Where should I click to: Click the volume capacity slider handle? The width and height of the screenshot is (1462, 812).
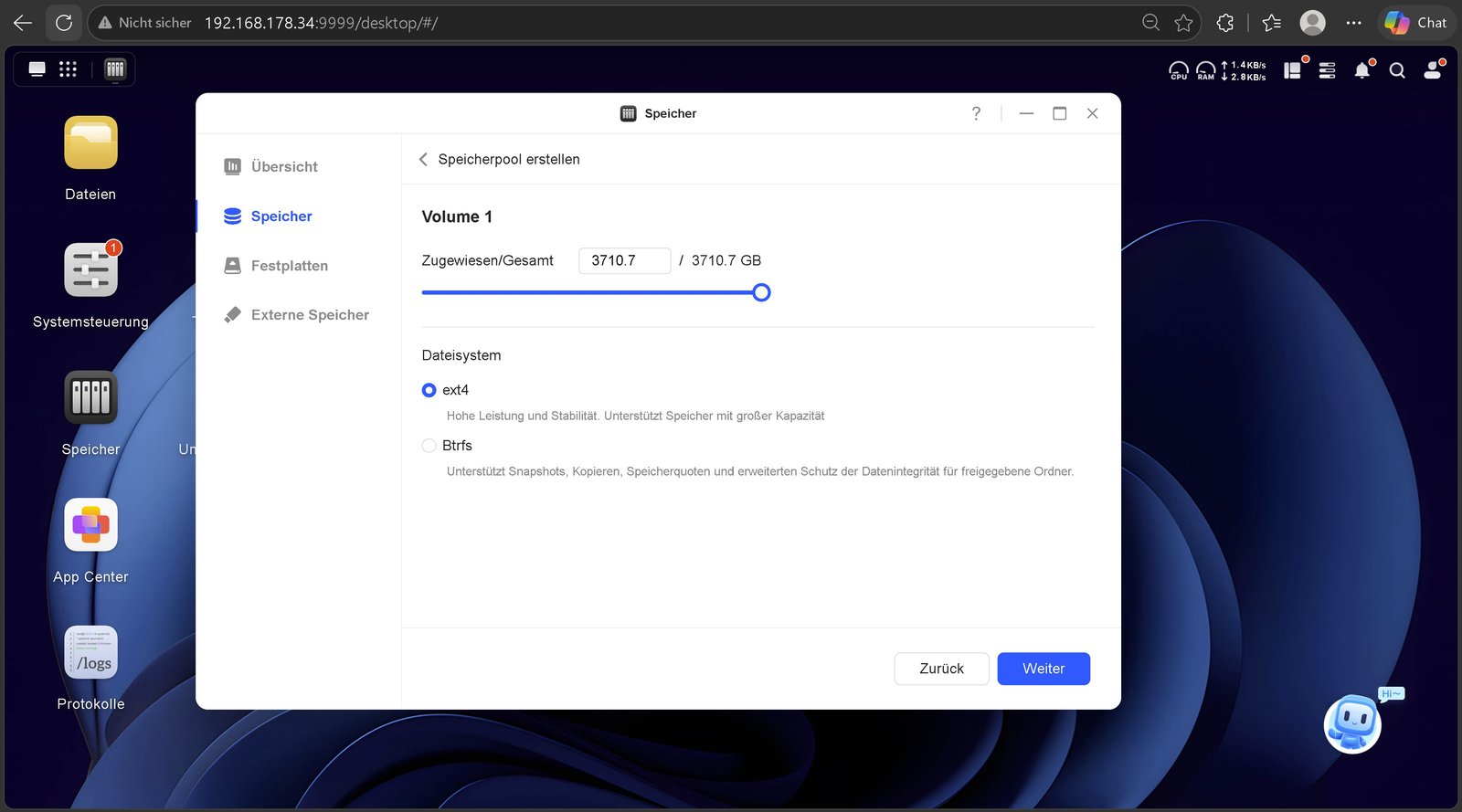coord(761,292)
